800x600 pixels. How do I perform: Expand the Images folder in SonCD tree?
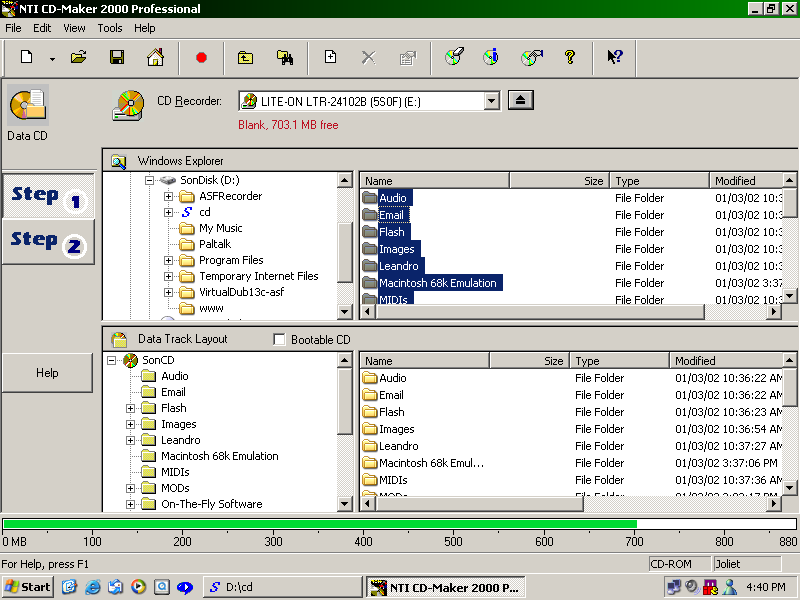coord(131,424)
